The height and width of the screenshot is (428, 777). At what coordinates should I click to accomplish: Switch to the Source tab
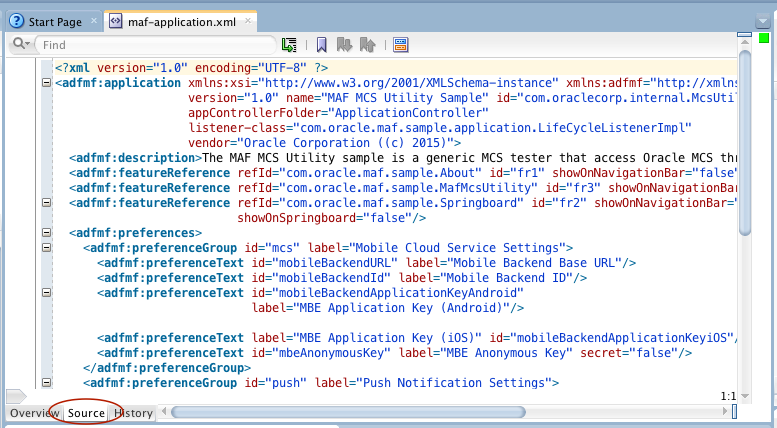point(86,413)
